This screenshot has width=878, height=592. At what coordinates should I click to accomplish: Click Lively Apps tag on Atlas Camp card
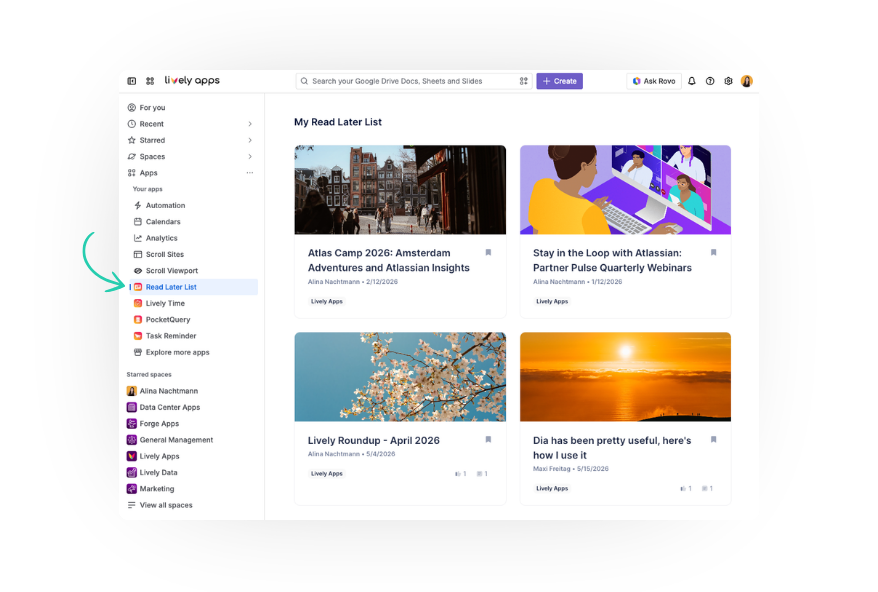pyautogui.click(x=326, y=301)
